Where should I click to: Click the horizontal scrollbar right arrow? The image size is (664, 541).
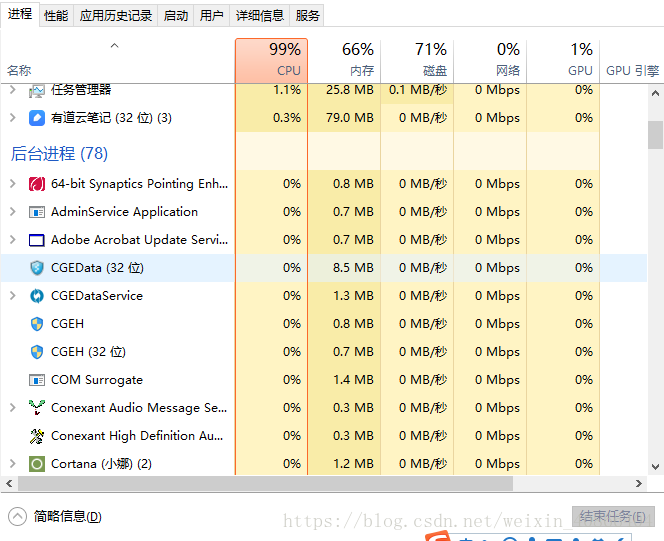click(x=639, y=483)
